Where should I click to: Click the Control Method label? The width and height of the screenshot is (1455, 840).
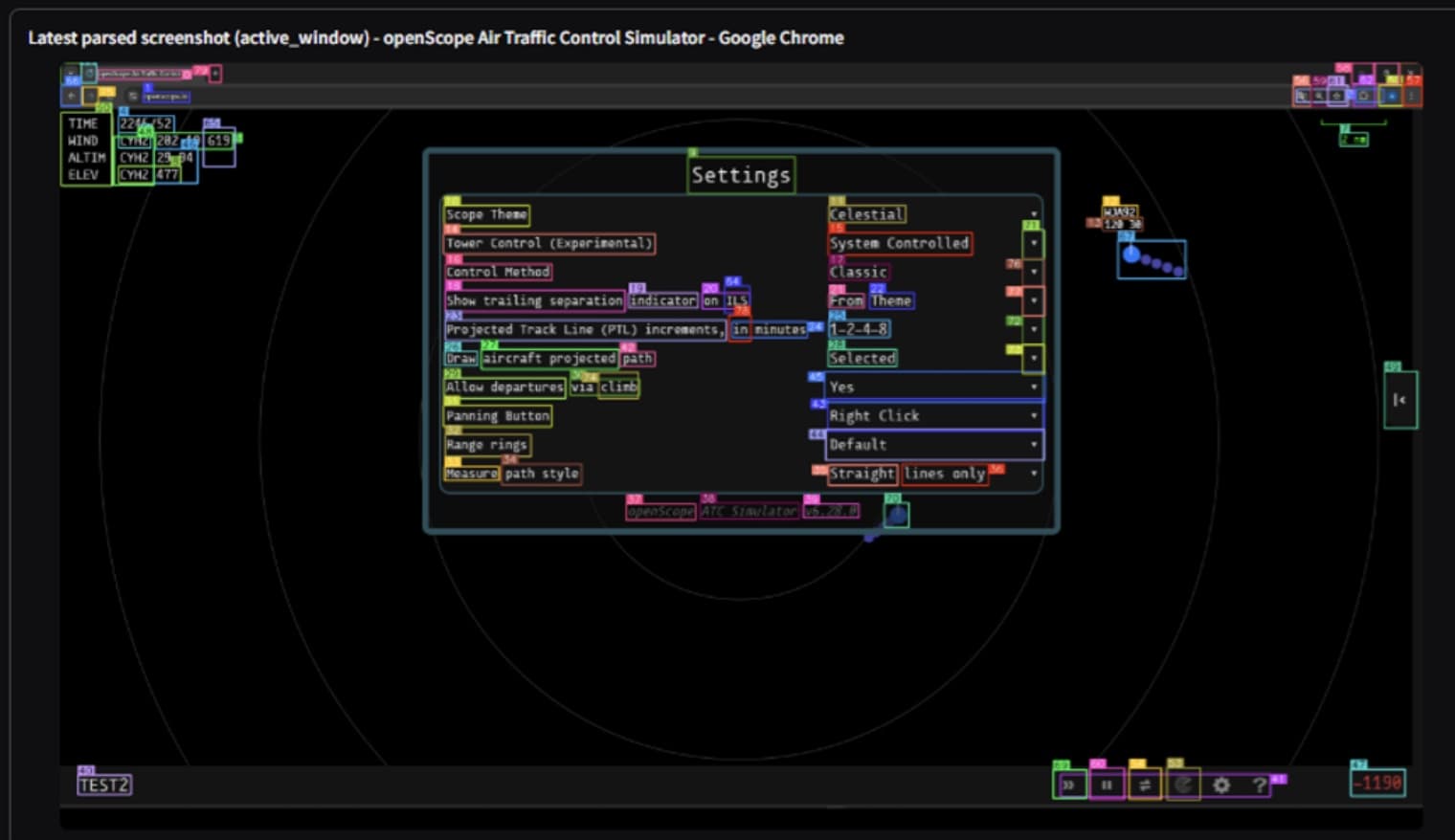coord(498,272)
